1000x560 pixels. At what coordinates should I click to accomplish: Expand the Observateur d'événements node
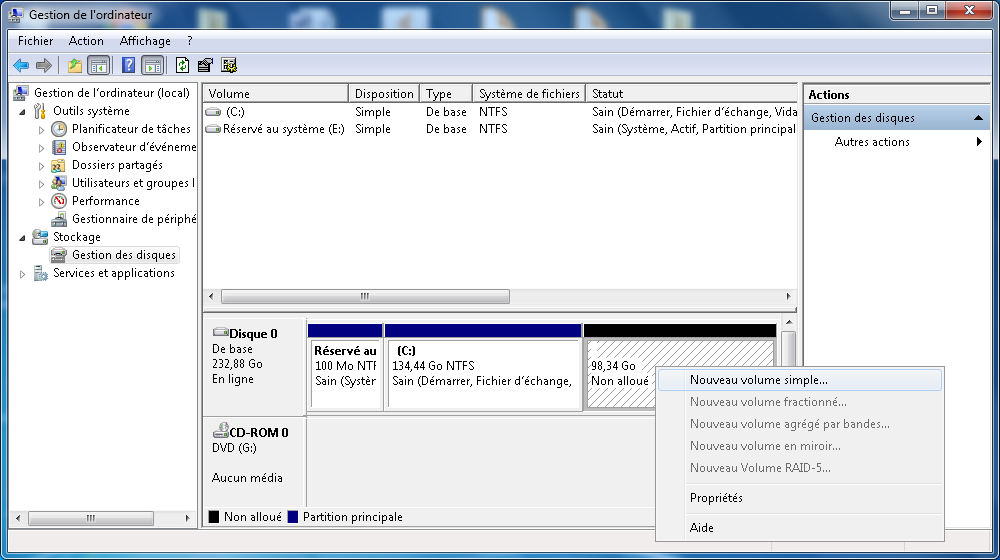click(x=41, y=147)
